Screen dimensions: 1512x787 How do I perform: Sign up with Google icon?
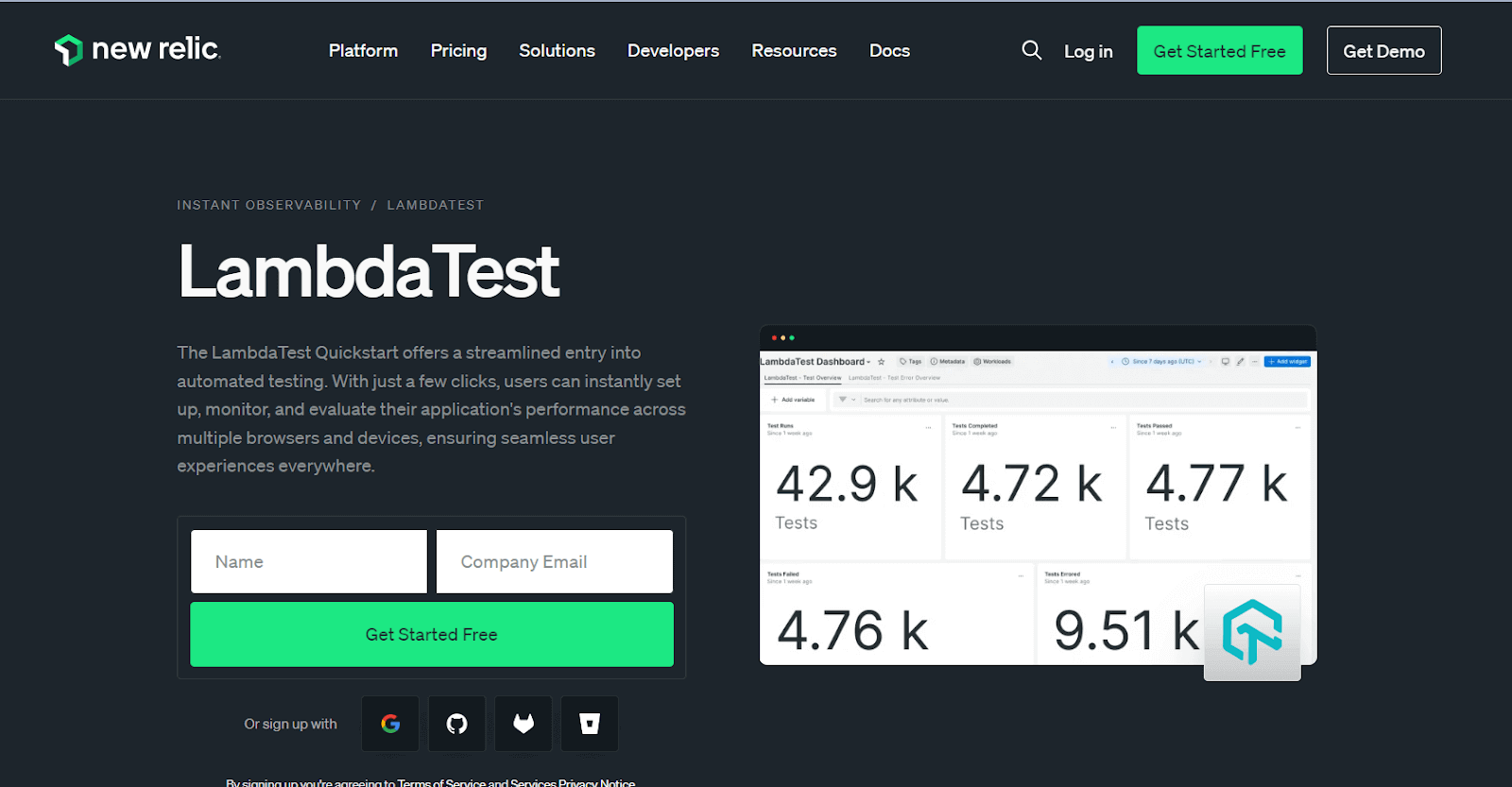pos(390,724)
